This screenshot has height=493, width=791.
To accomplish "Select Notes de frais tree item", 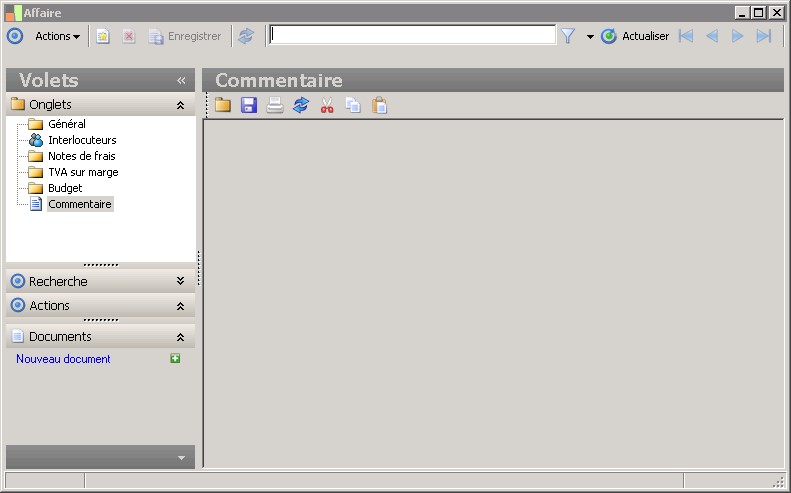I will click(x=82, y=156).
